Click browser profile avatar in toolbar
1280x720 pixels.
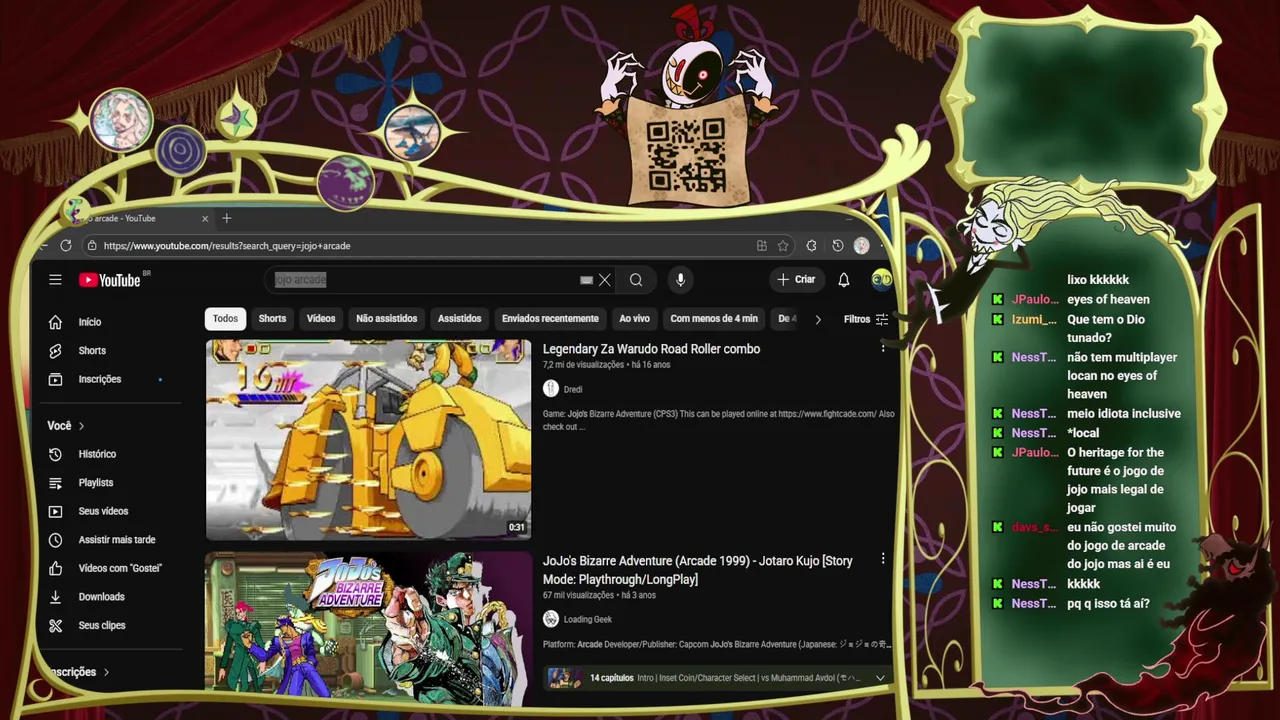pos(862,245)
